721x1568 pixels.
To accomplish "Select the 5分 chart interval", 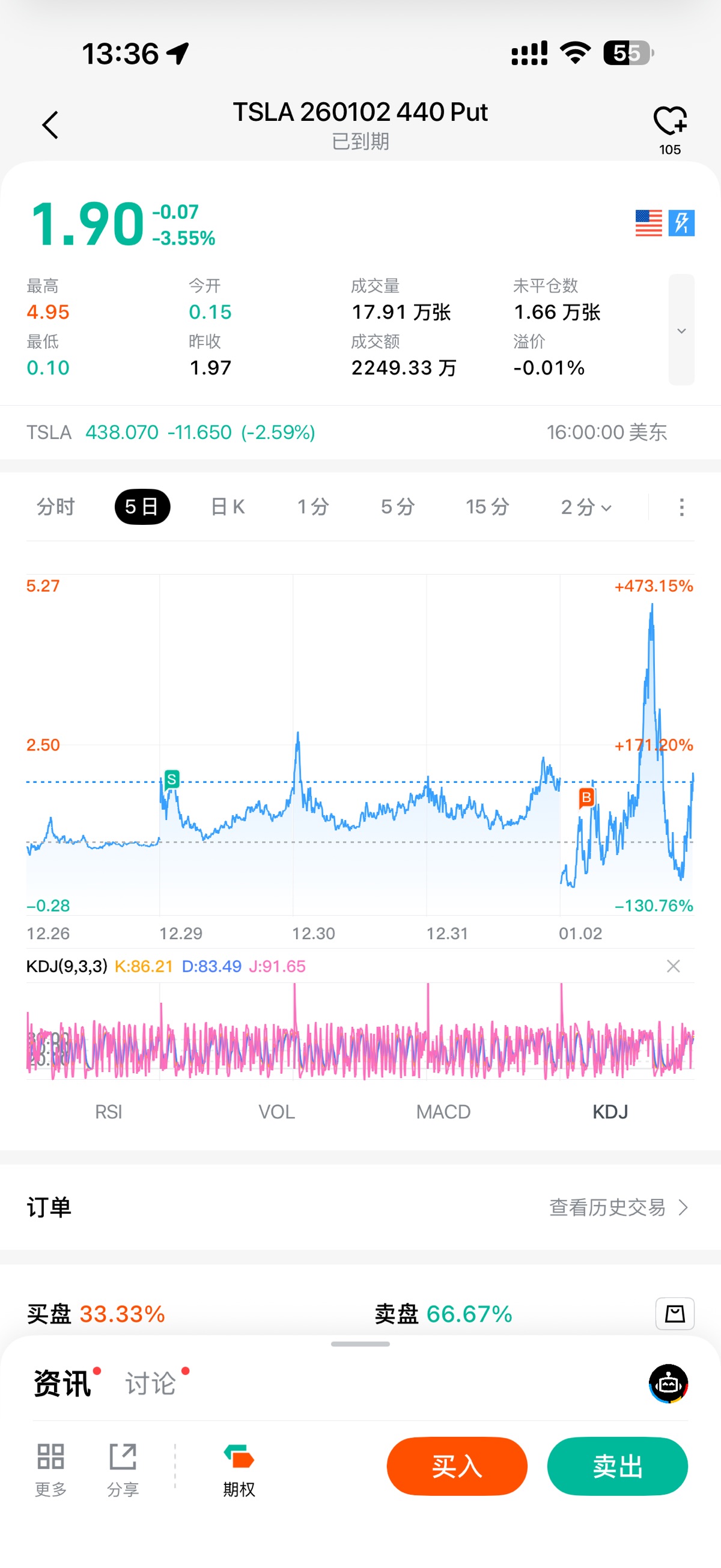I will pyautogui.click(x=398, y=506).
